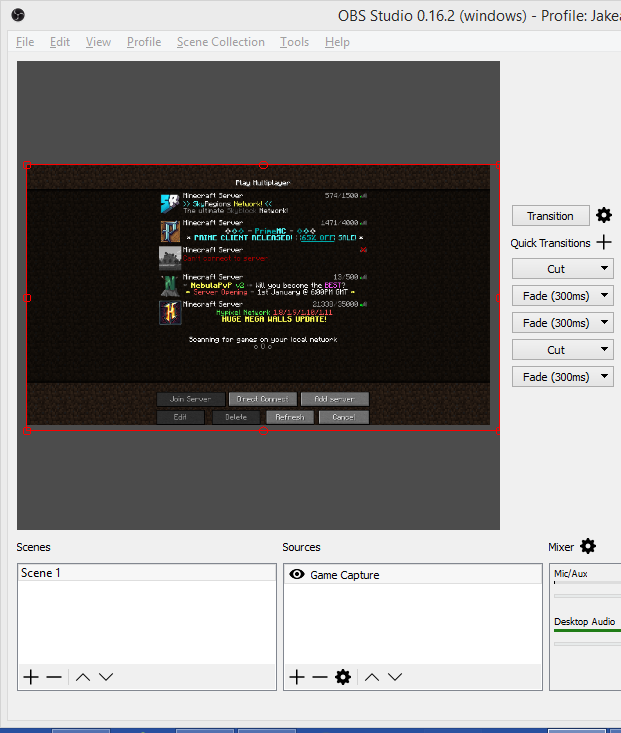Expand arrow of bottom Fade (300ms) transition
The image size is (621, 733).
(604, 376)
